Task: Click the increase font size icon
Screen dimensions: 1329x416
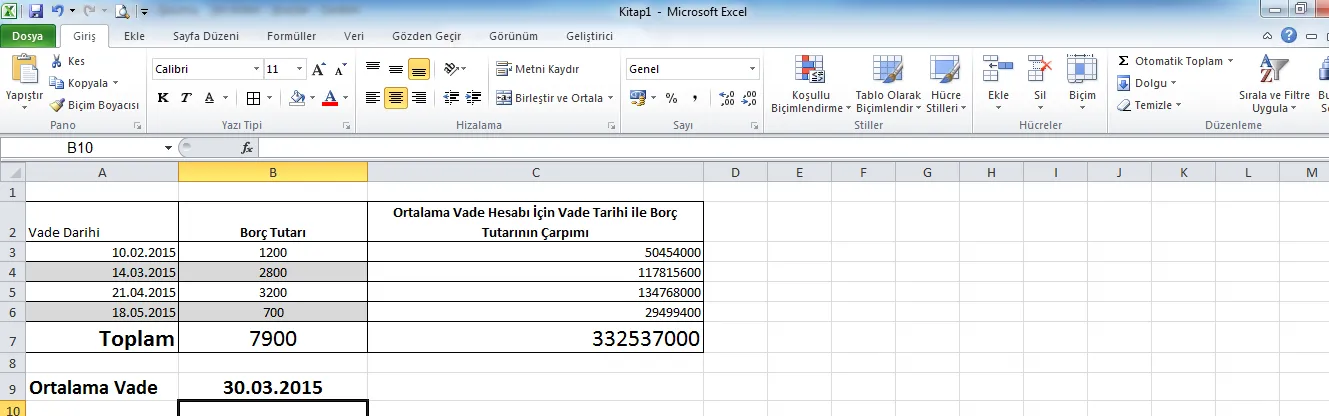Action: click(x=319, y=70)
